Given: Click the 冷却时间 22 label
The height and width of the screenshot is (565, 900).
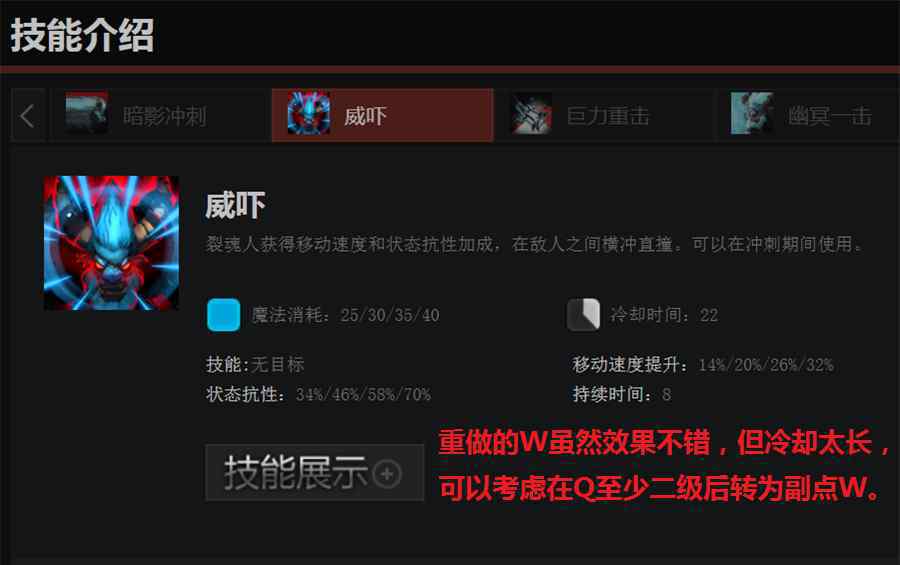Looking at the screenshot, I should click(664, 315).
